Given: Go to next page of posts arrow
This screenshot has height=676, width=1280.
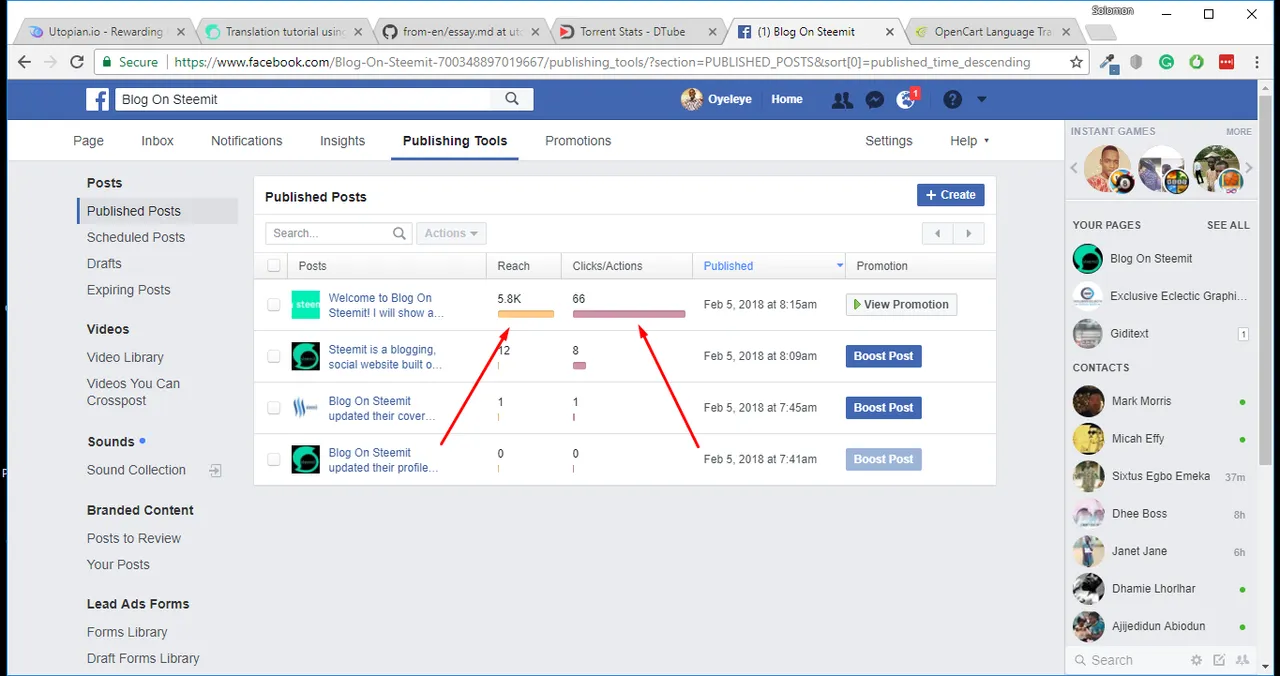Looking at the screenshot, I should click(x=968, y=234).
